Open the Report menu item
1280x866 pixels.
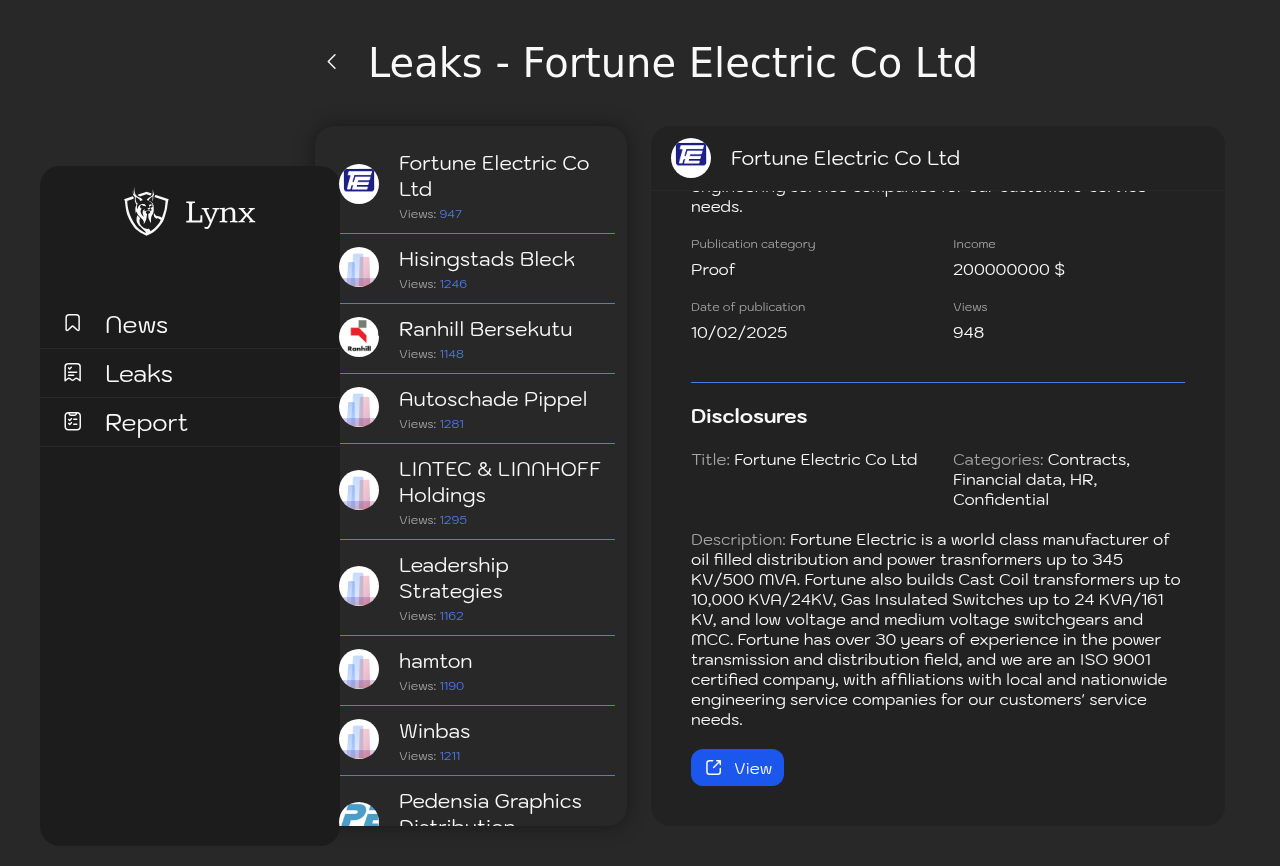pos(190,422)
